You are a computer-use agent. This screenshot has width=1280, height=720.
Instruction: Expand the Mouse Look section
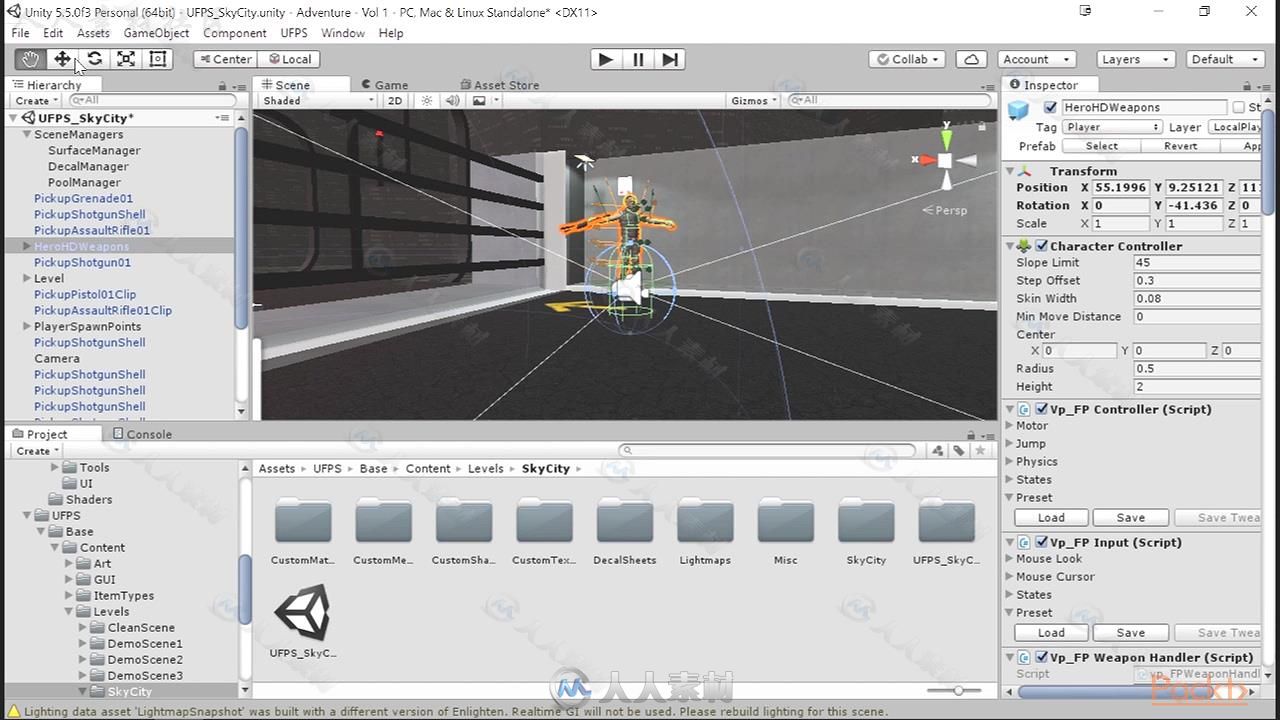pos(1010,559)
